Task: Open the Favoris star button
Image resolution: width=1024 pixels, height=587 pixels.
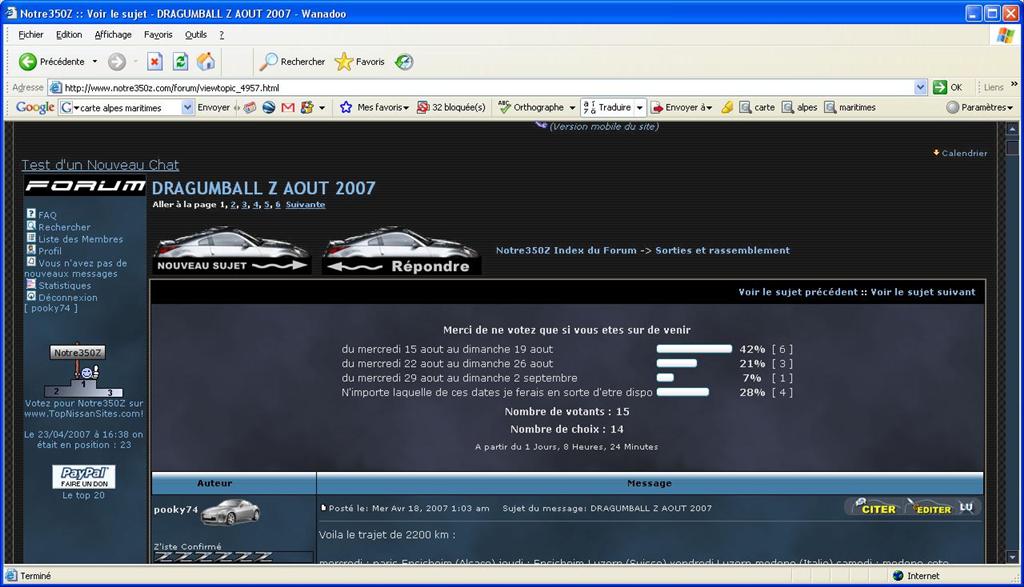Action: 360,62
